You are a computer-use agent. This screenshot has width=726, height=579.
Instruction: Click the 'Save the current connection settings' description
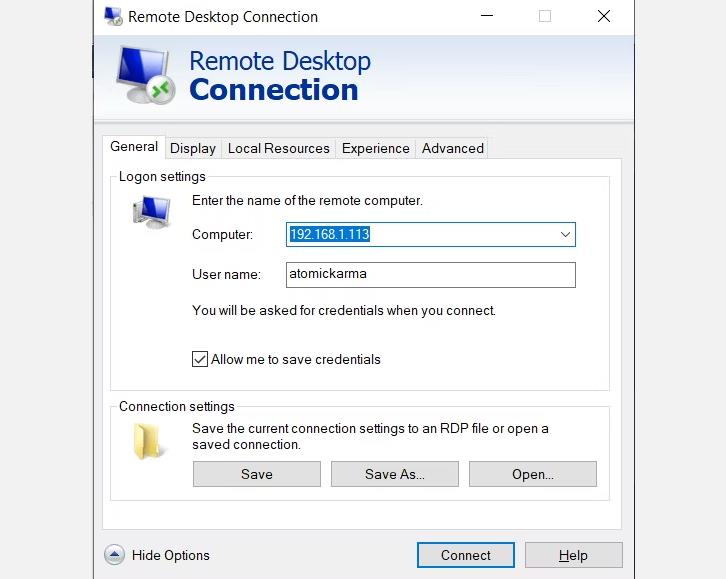pos(370,436)
